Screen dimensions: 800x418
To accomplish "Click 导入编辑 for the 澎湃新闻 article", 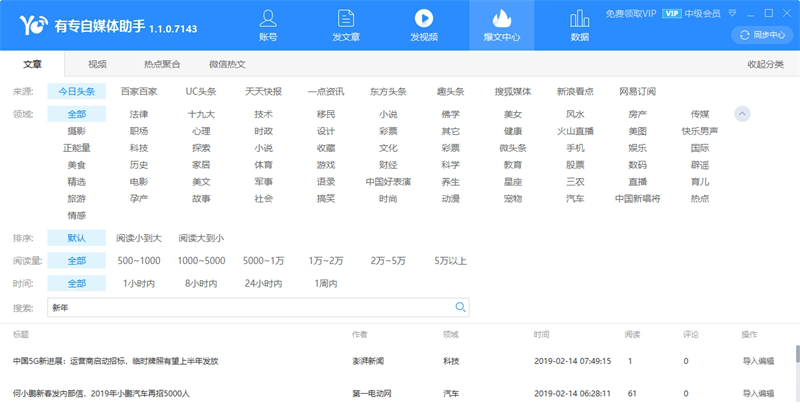I will point(758,361).
